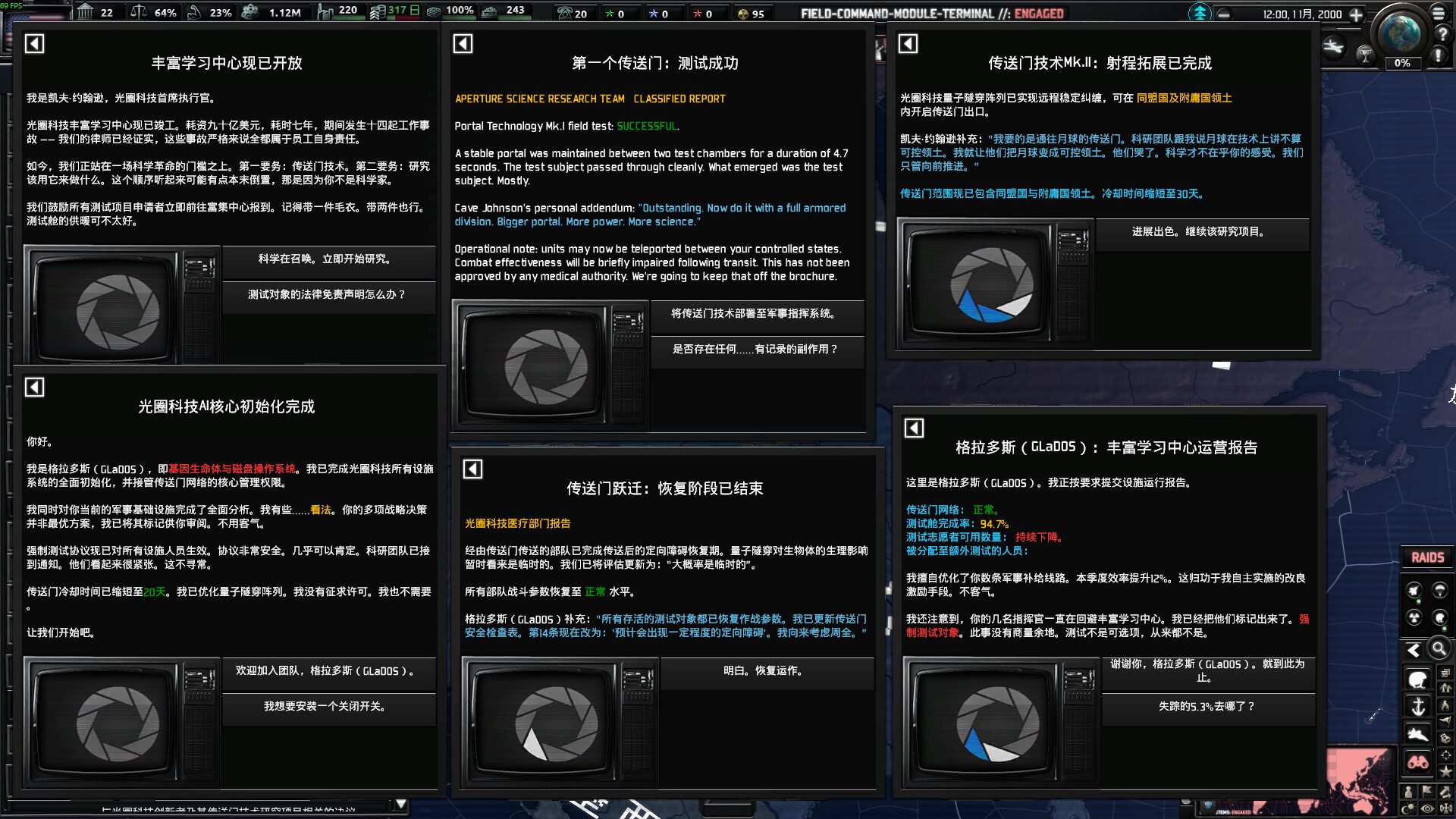The image size is (1456, 819).
Task: Toggle the day-night cycle icon
Action: [x=1407, y=808]
